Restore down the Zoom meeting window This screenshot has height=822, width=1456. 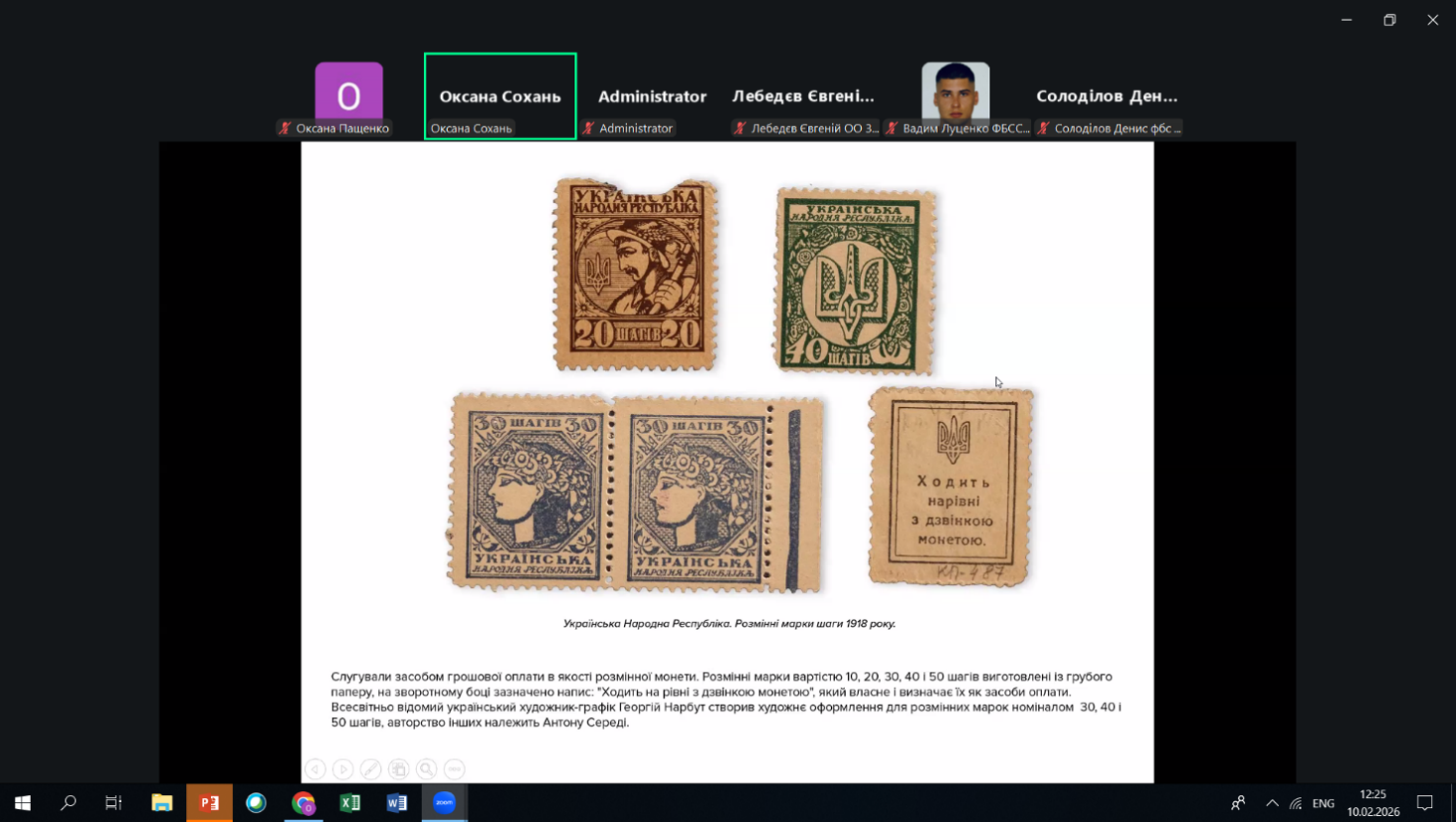tap(1390, 20)
